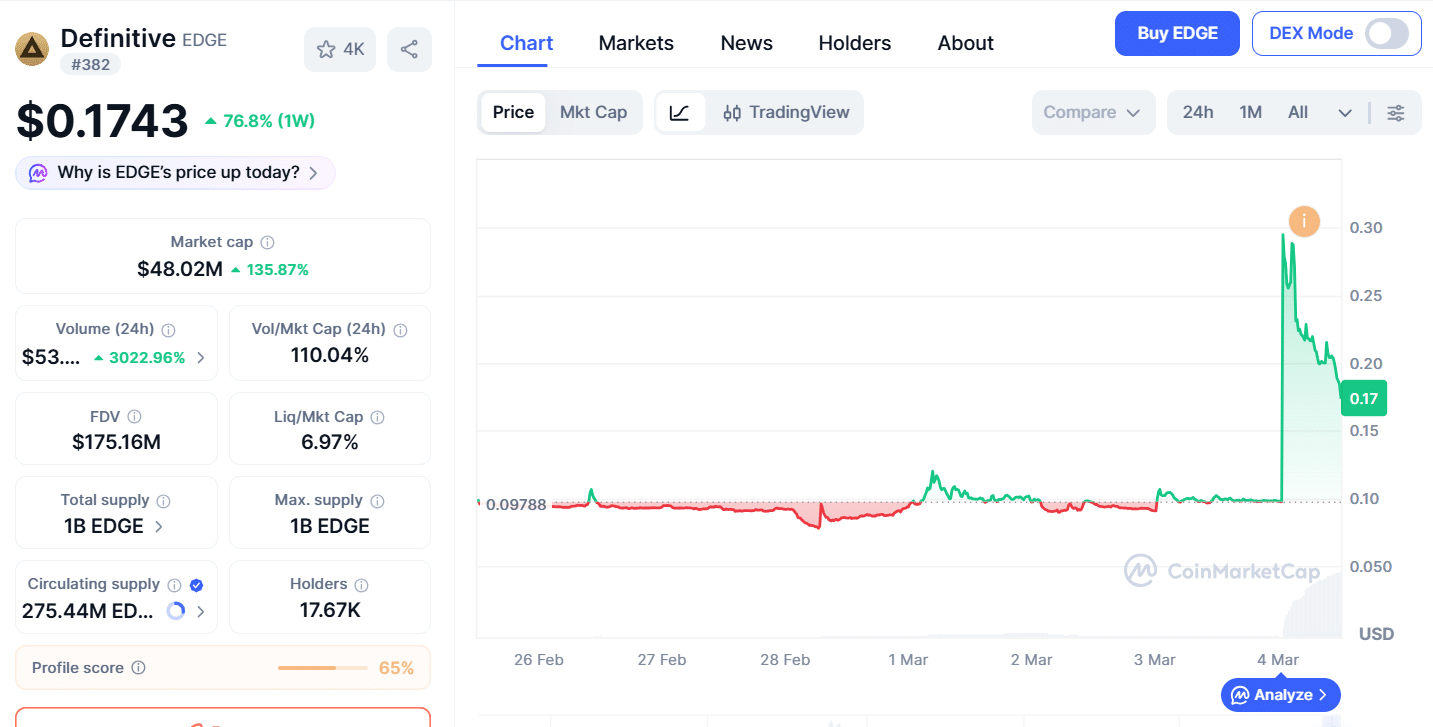Expand the time range chevron dropdown
1433x727 pixels.
1345,113
